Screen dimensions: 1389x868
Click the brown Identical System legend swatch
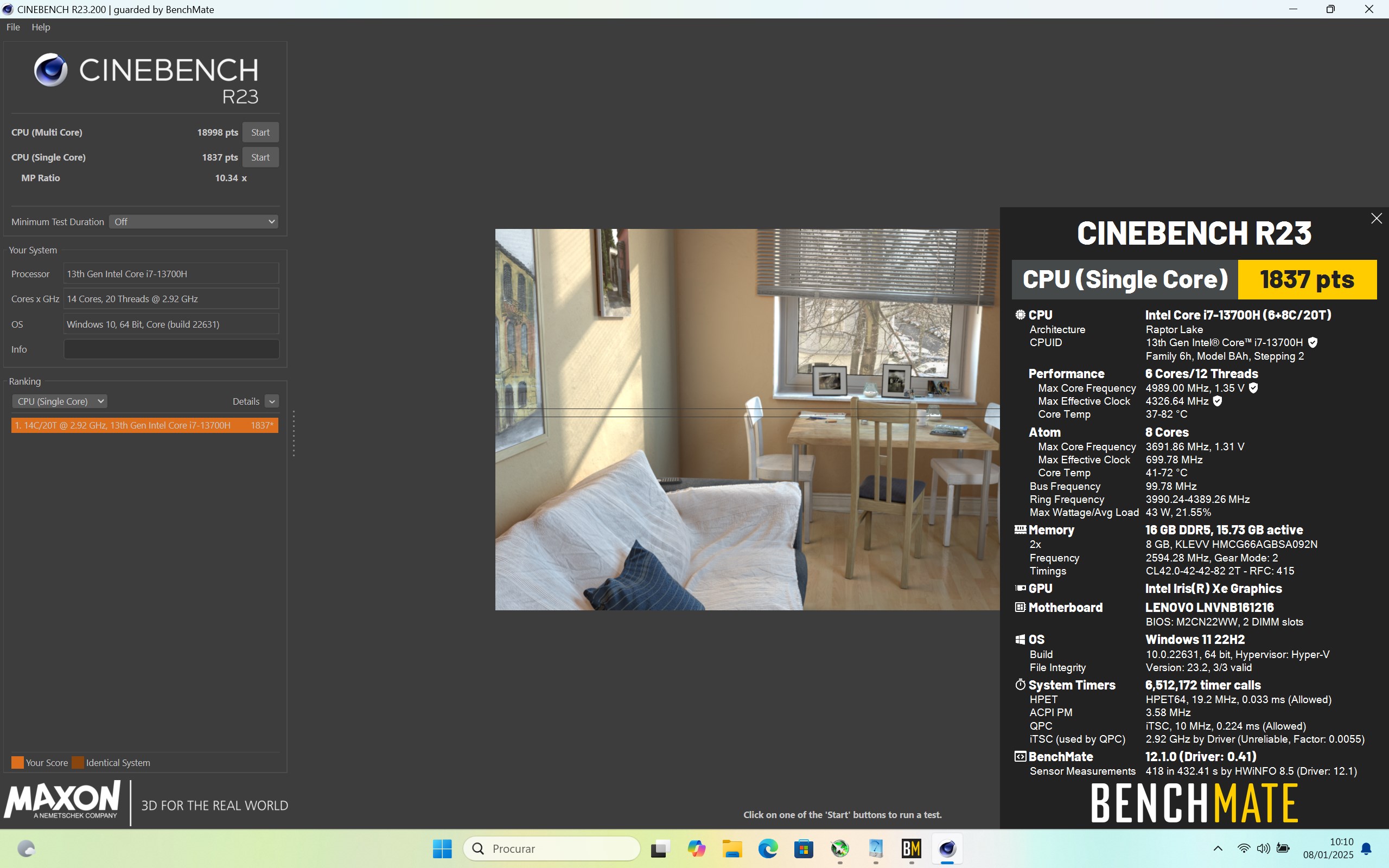click(x=78, y=762)
